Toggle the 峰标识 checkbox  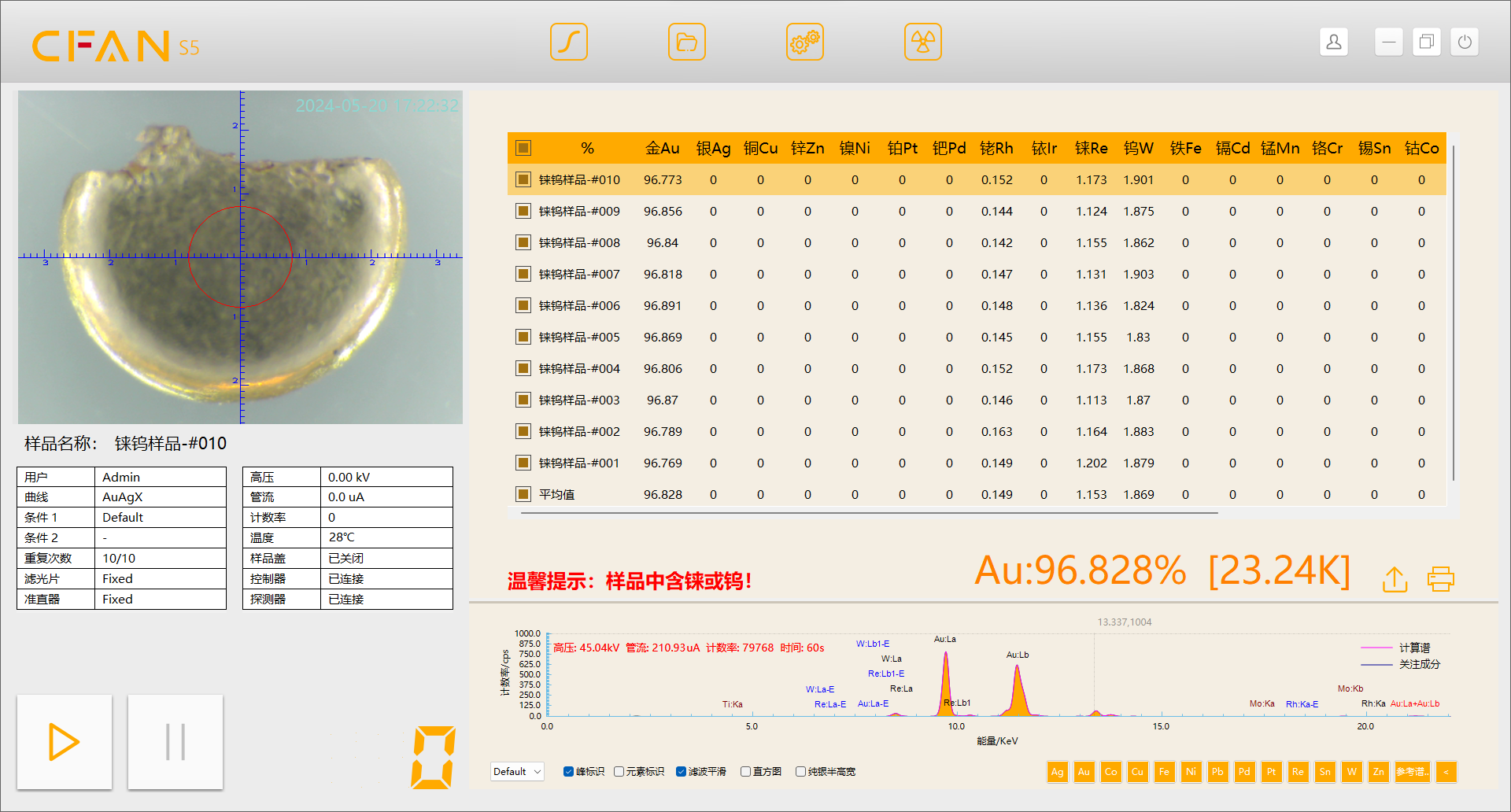pos(568,771)
